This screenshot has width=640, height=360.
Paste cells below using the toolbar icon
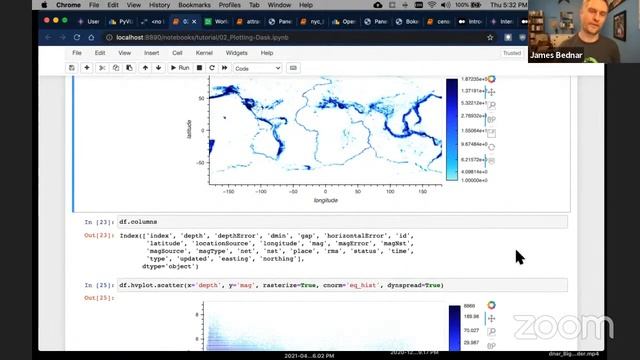click(129, 68)
